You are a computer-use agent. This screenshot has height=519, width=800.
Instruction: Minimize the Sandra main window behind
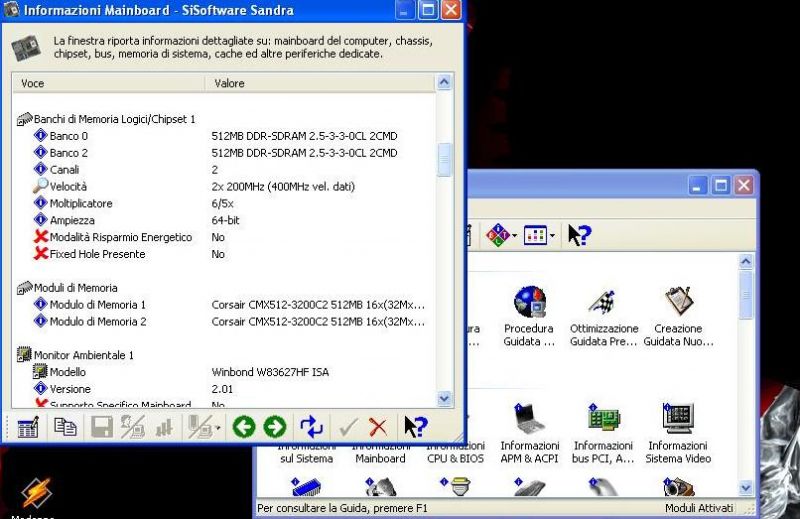point(697,185)
